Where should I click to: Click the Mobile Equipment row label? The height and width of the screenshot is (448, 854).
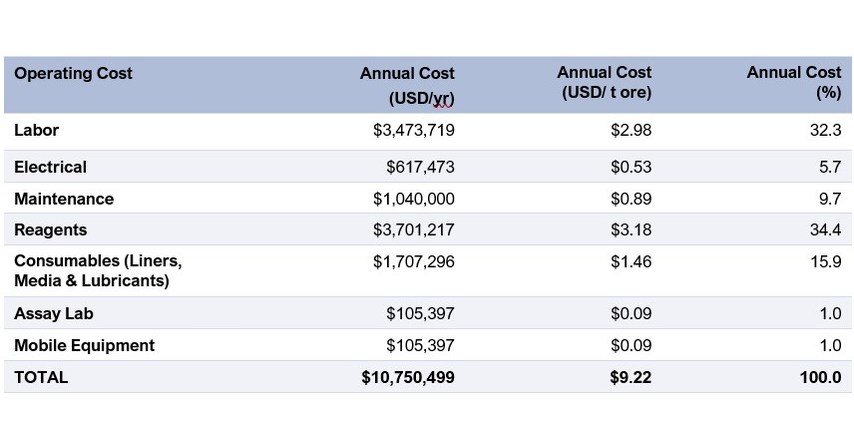point(84,345)
